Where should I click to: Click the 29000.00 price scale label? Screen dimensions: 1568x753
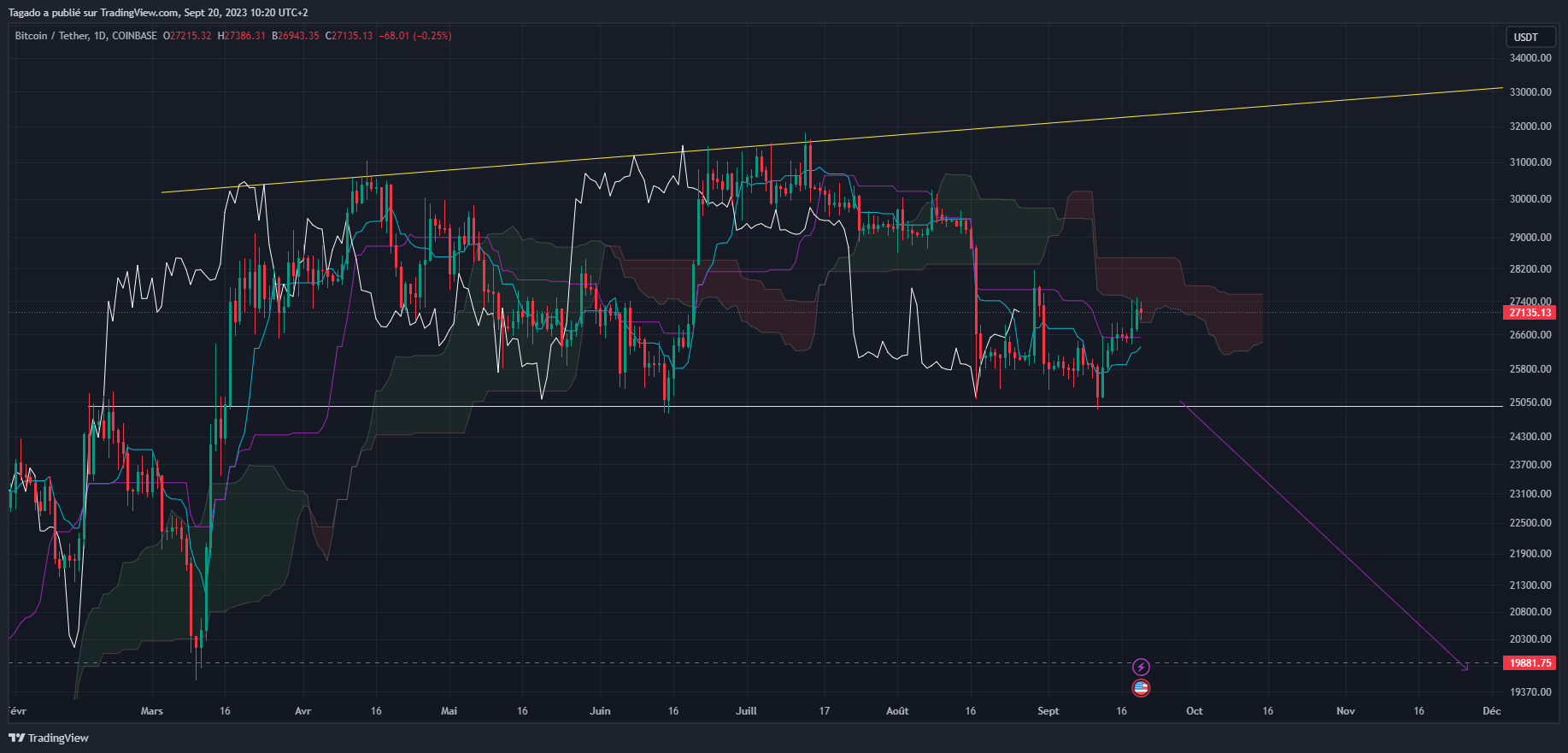coord(1530,238)
